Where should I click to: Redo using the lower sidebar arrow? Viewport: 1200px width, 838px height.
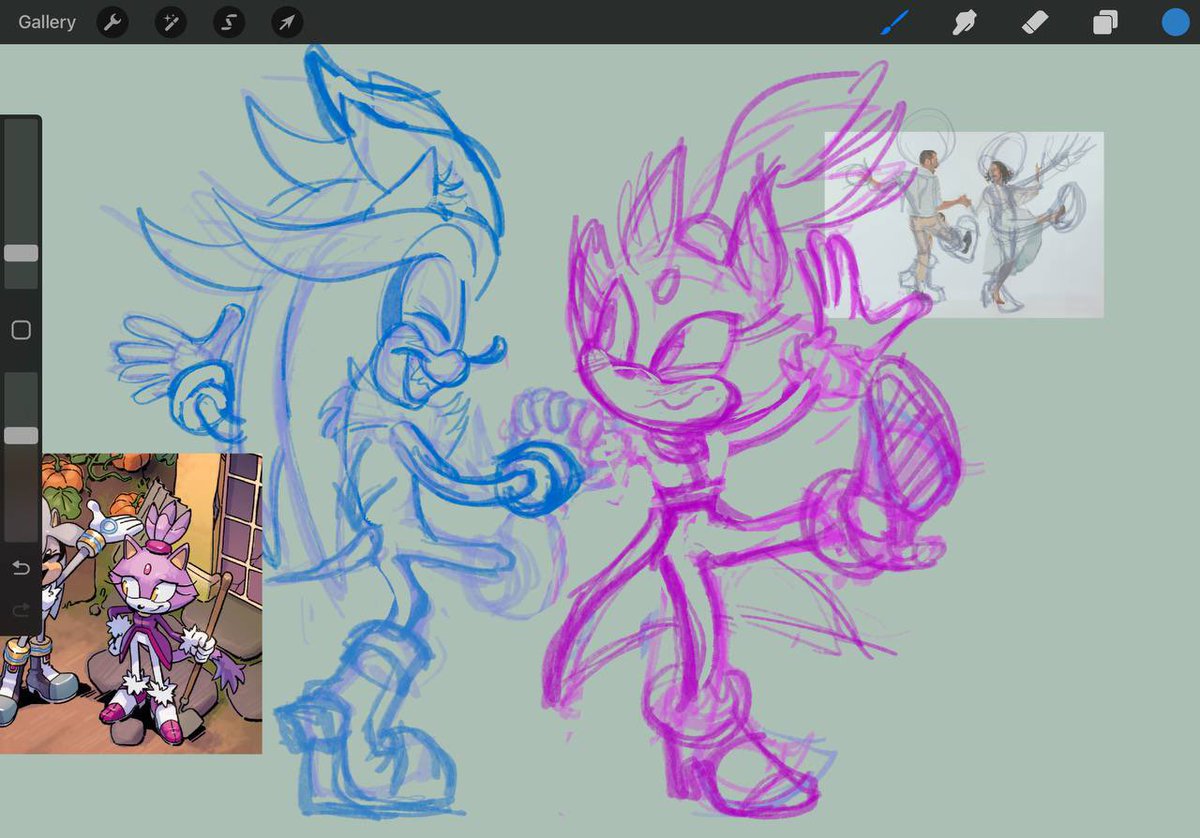pos(21,610)
